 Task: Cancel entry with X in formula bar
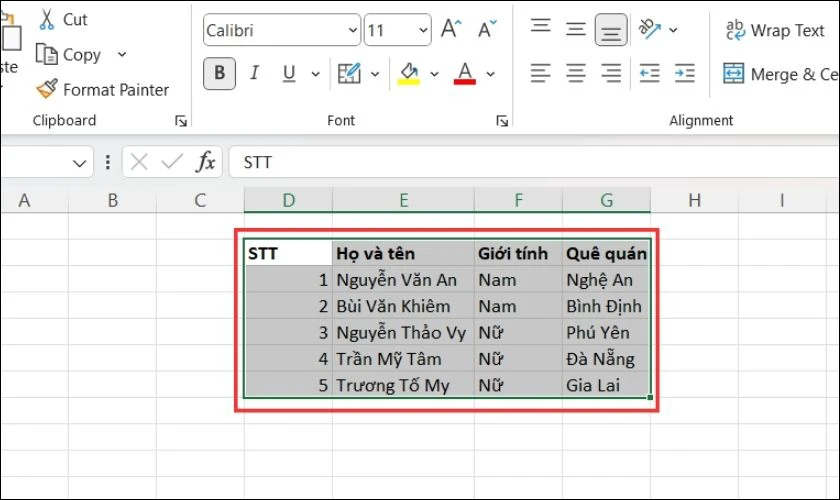(139, 162)
